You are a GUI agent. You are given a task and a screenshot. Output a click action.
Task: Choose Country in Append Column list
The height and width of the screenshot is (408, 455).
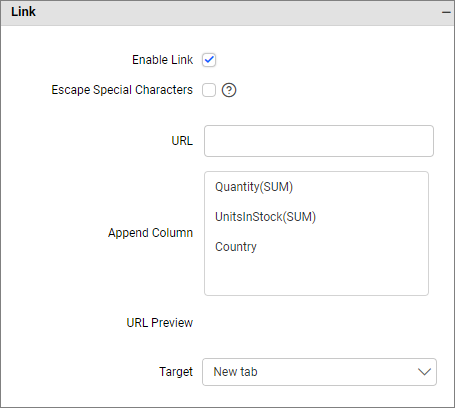pos(236,247)
